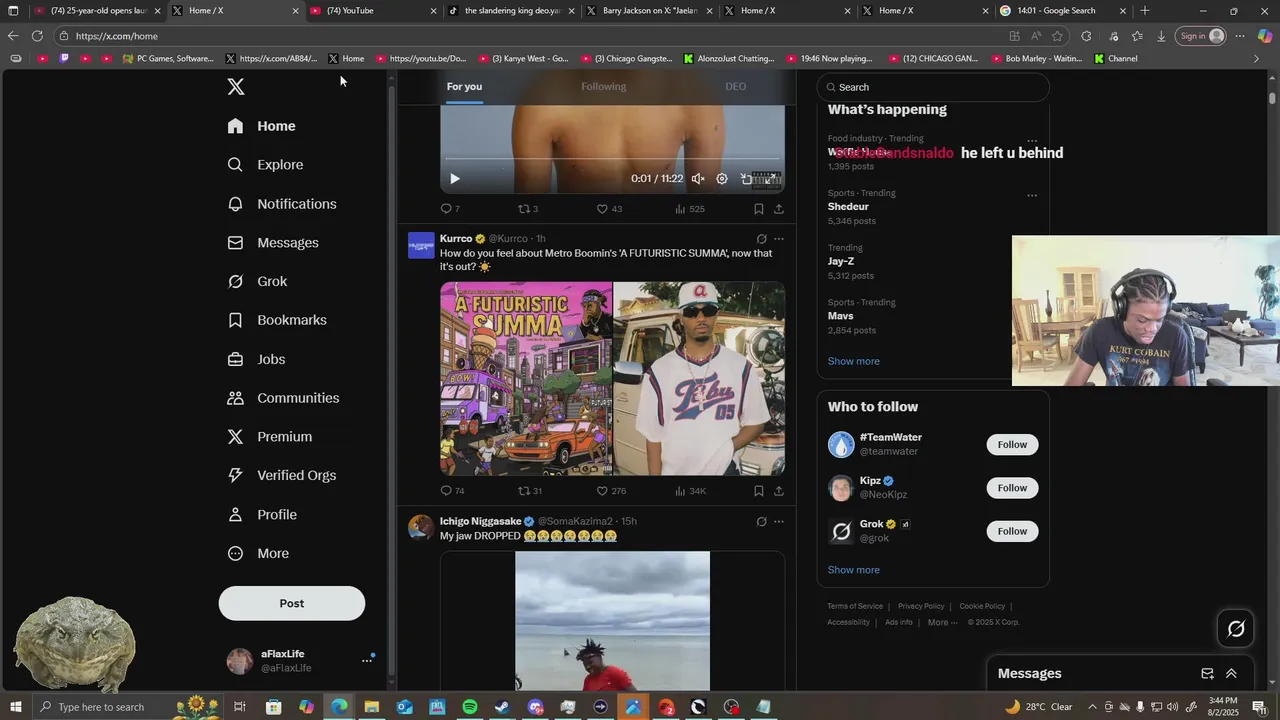
Task: Seek along the video progress bar
Action: (612, 159)
